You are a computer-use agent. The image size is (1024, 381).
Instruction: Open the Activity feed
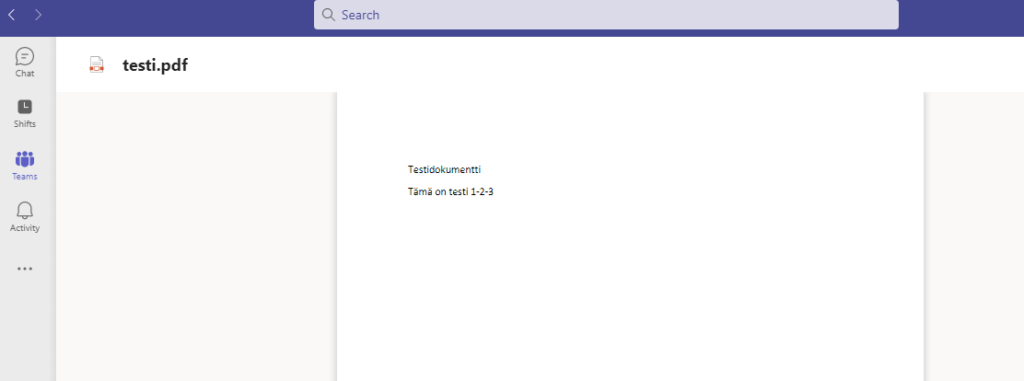pyautogui.click(x=25, y=217)
